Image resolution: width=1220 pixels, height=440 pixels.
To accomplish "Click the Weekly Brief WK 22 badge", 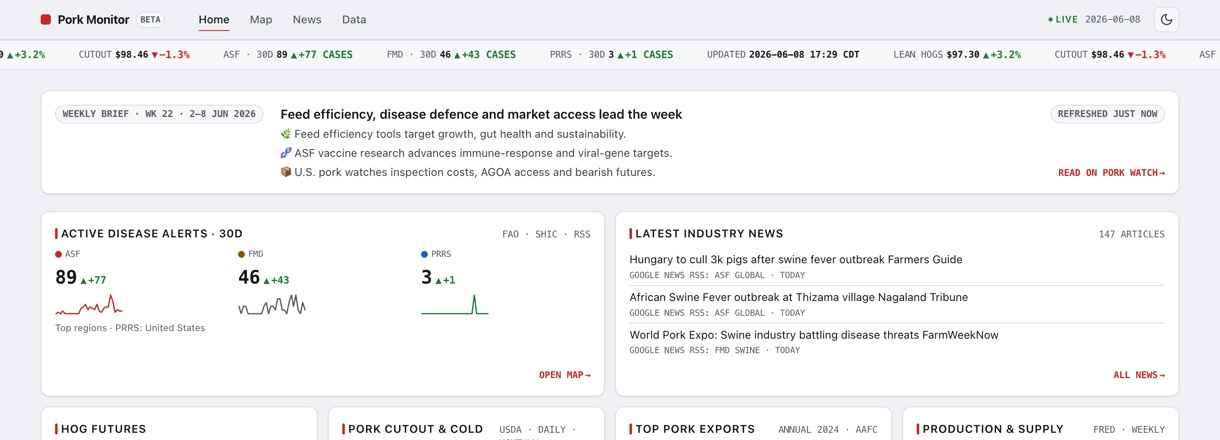I will [x=159, y=114].
